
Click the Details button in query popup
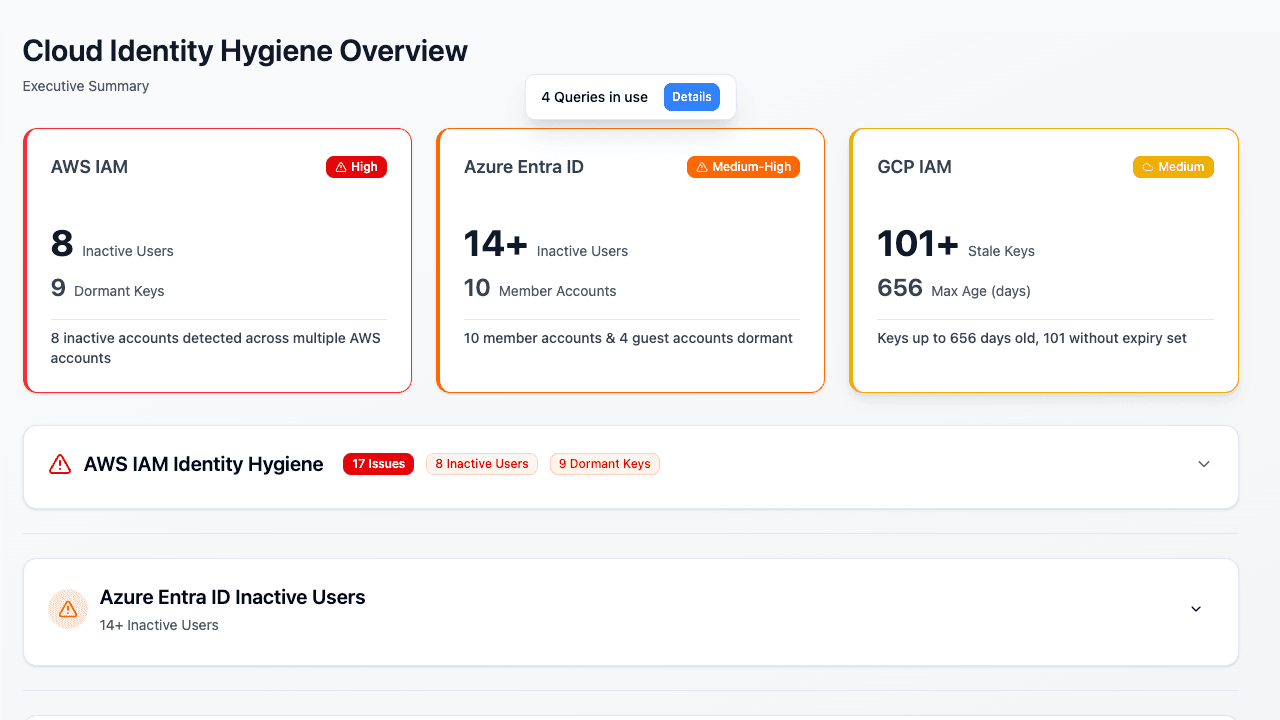click(x=691, y=97)
